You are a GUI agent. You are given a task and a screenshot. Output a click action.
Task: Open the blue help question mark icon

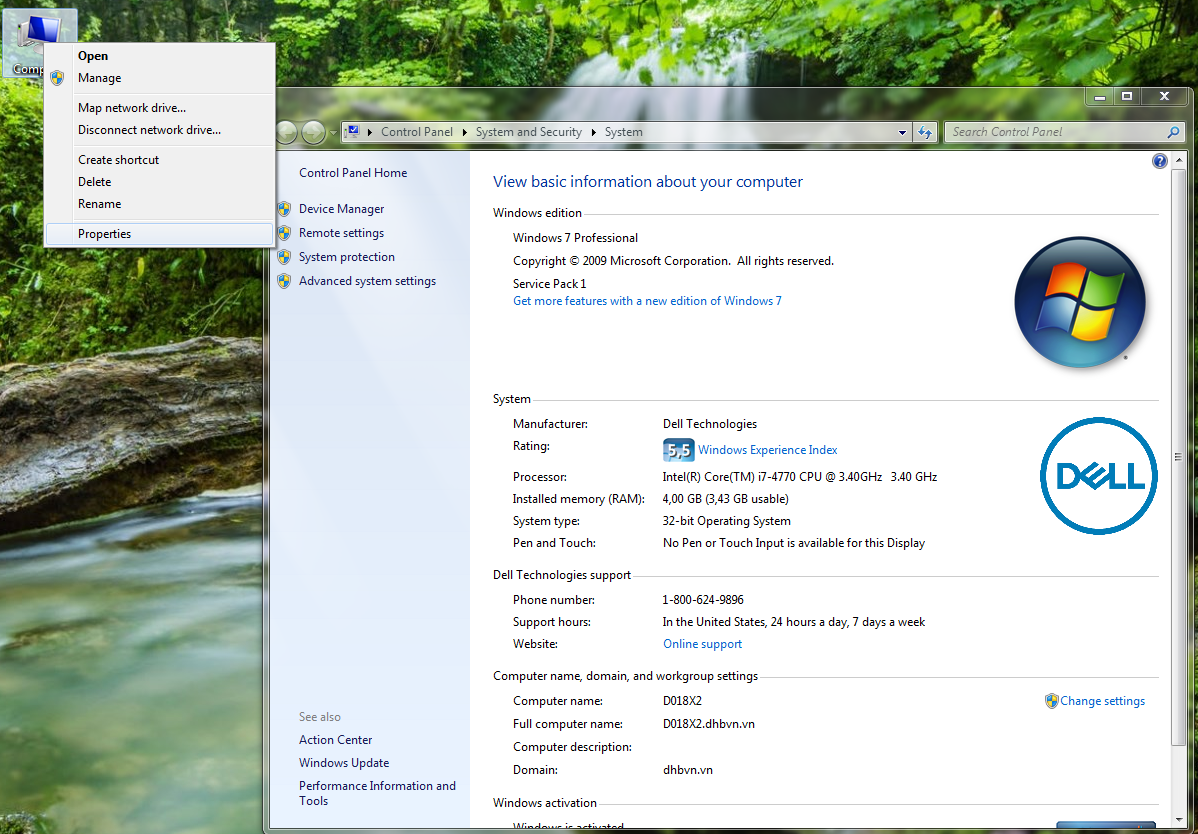pos(1160,161)
